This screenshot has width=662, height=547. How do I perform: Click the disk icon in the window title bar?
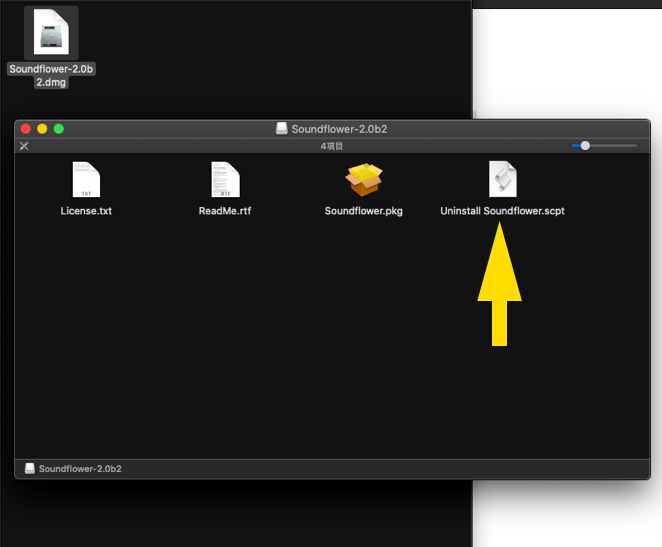pyautogui.click(x=282, y=128)
